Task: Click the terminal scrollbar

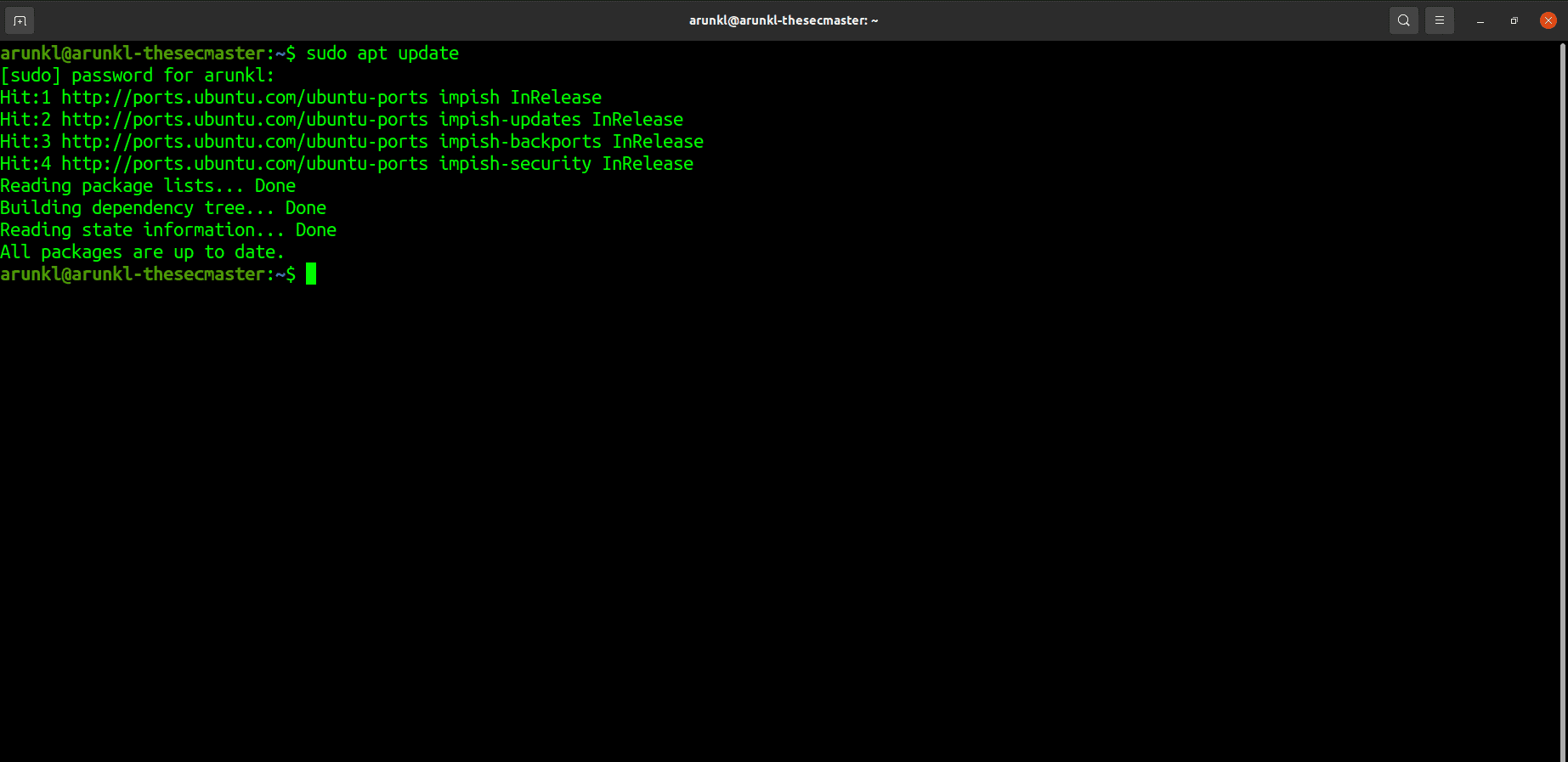Action: pyautogui.click(x=1563, y=401)
